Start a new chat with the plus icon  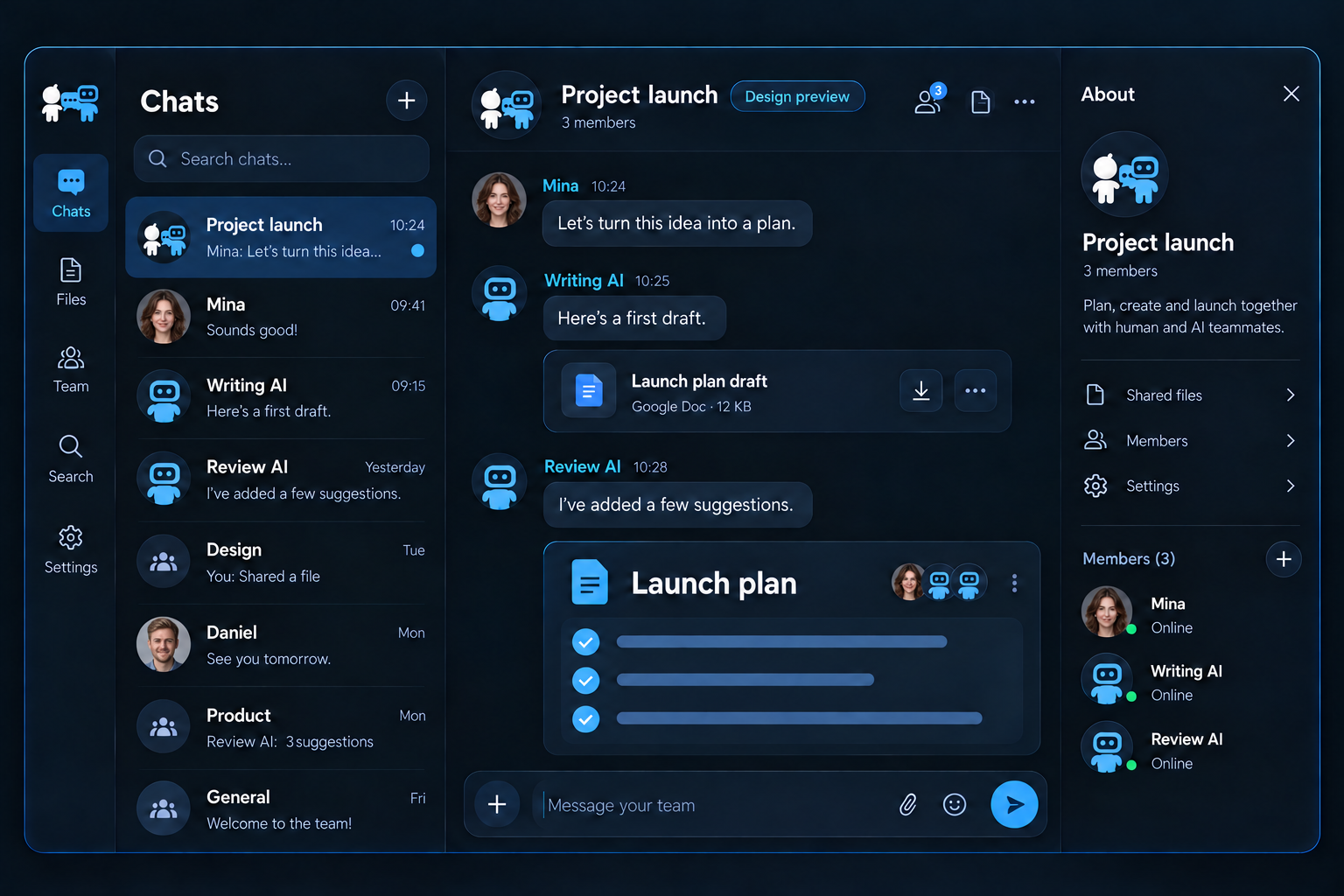pos(407,101)
